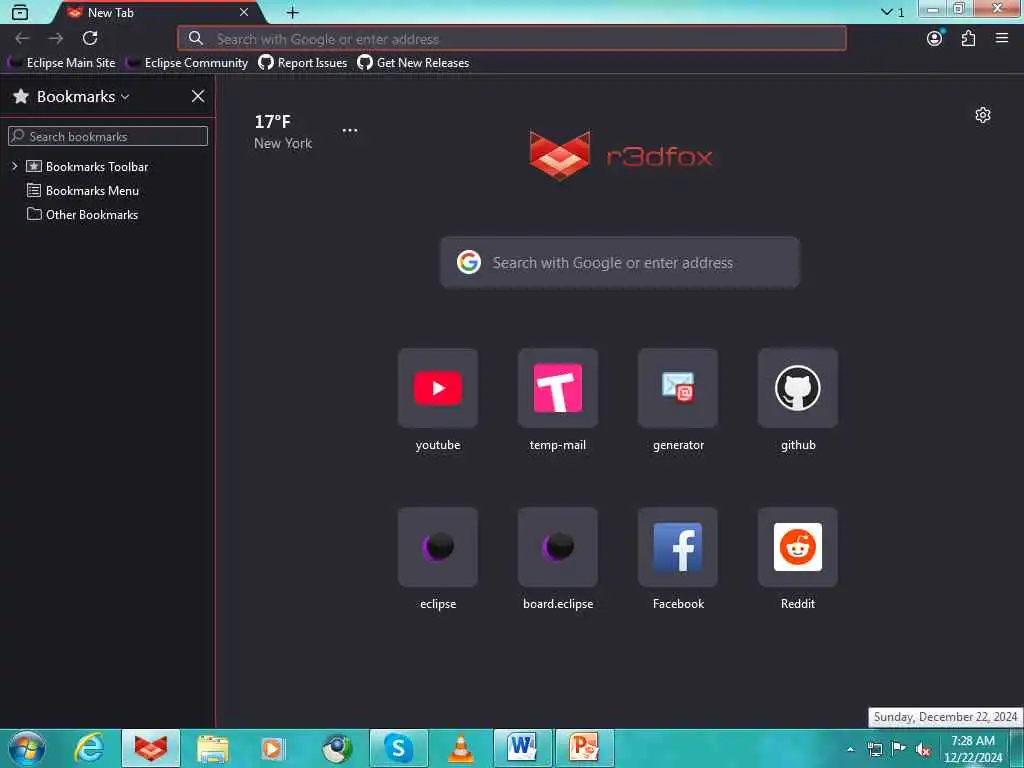
Task: Open Skype from the taskbar
Action: click(398, 748)
